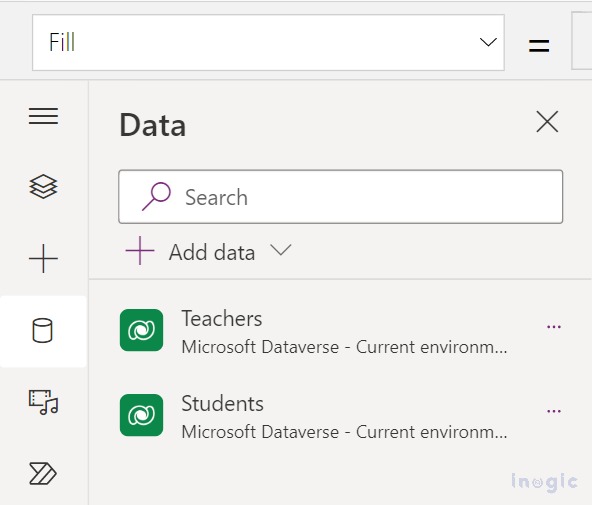Image resolution: width=592 pixels, height=505 pixels.
Task: Click Students' Microsoft Dataverse description text
Action: (x=344, y=432)
